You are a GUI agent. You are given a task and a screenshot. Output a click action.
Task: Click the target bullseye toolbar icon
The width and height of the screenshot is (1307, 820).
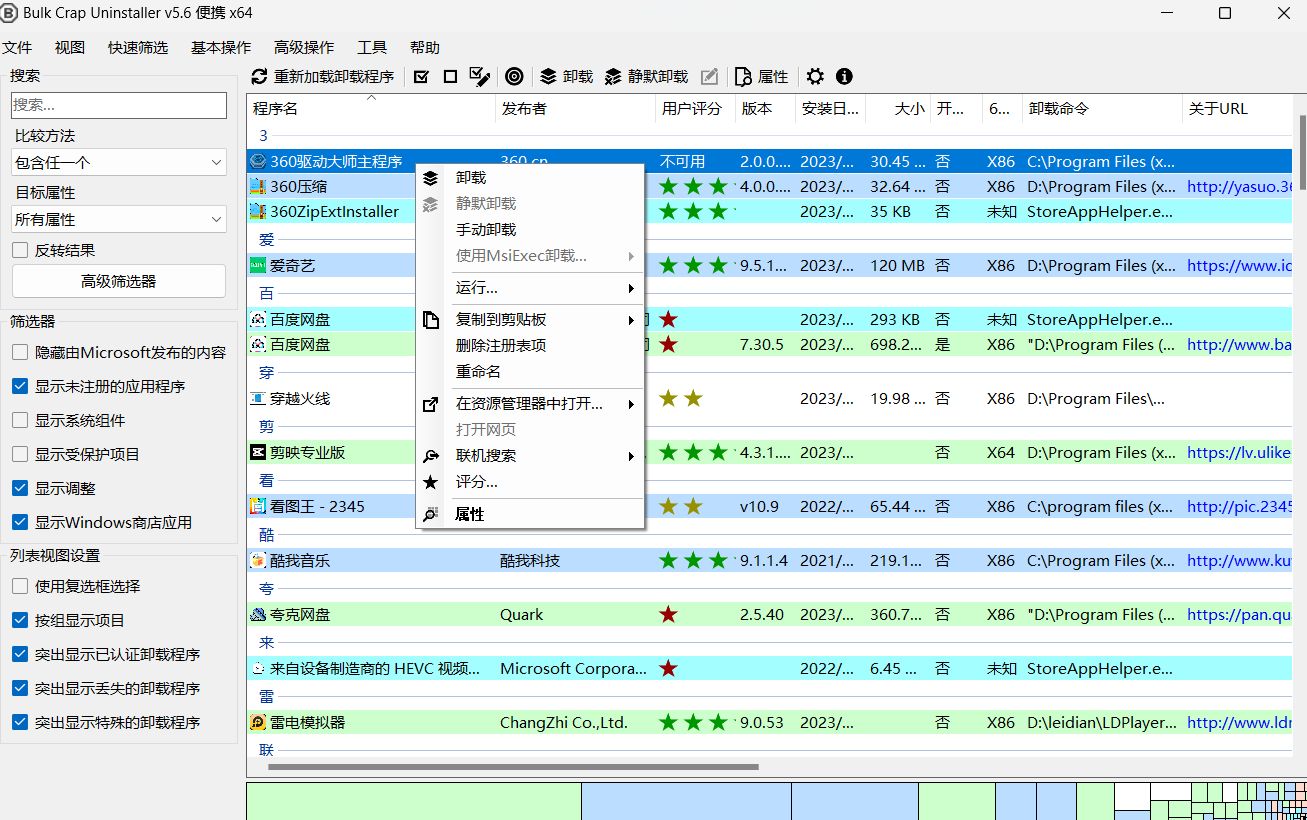(514, 76)
